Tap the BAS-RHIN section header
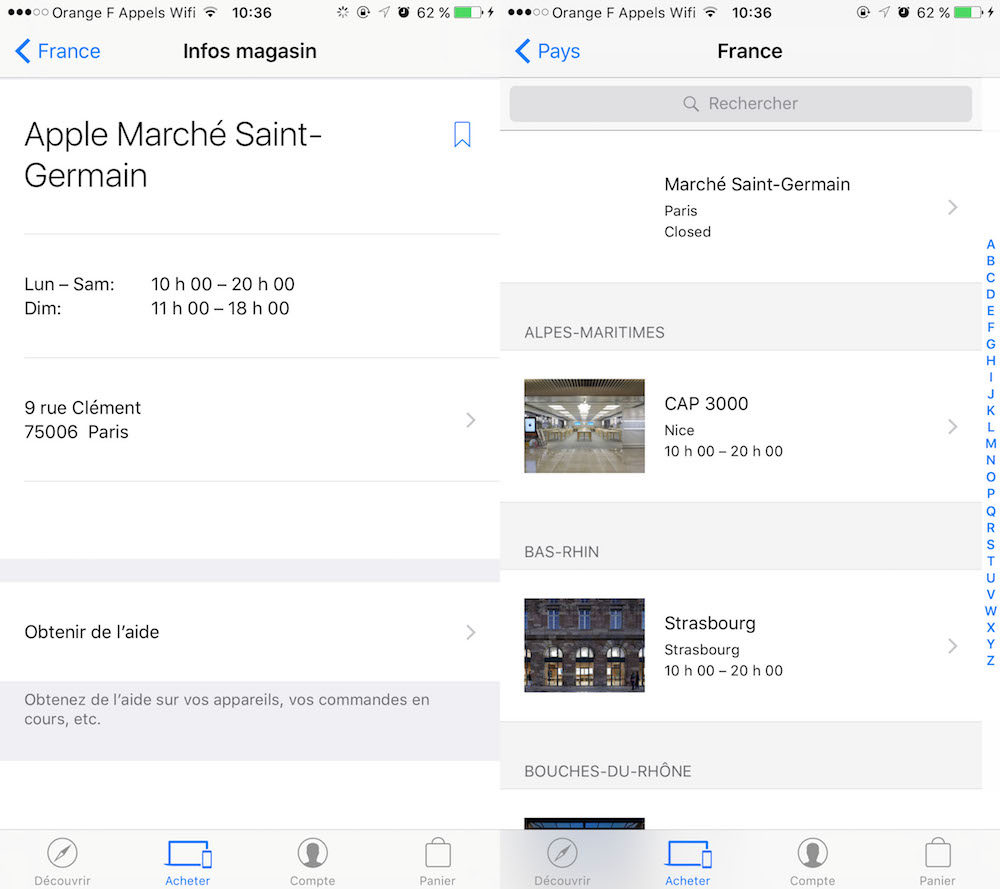This screenshot has height=889, width=1000. (561, 552)
